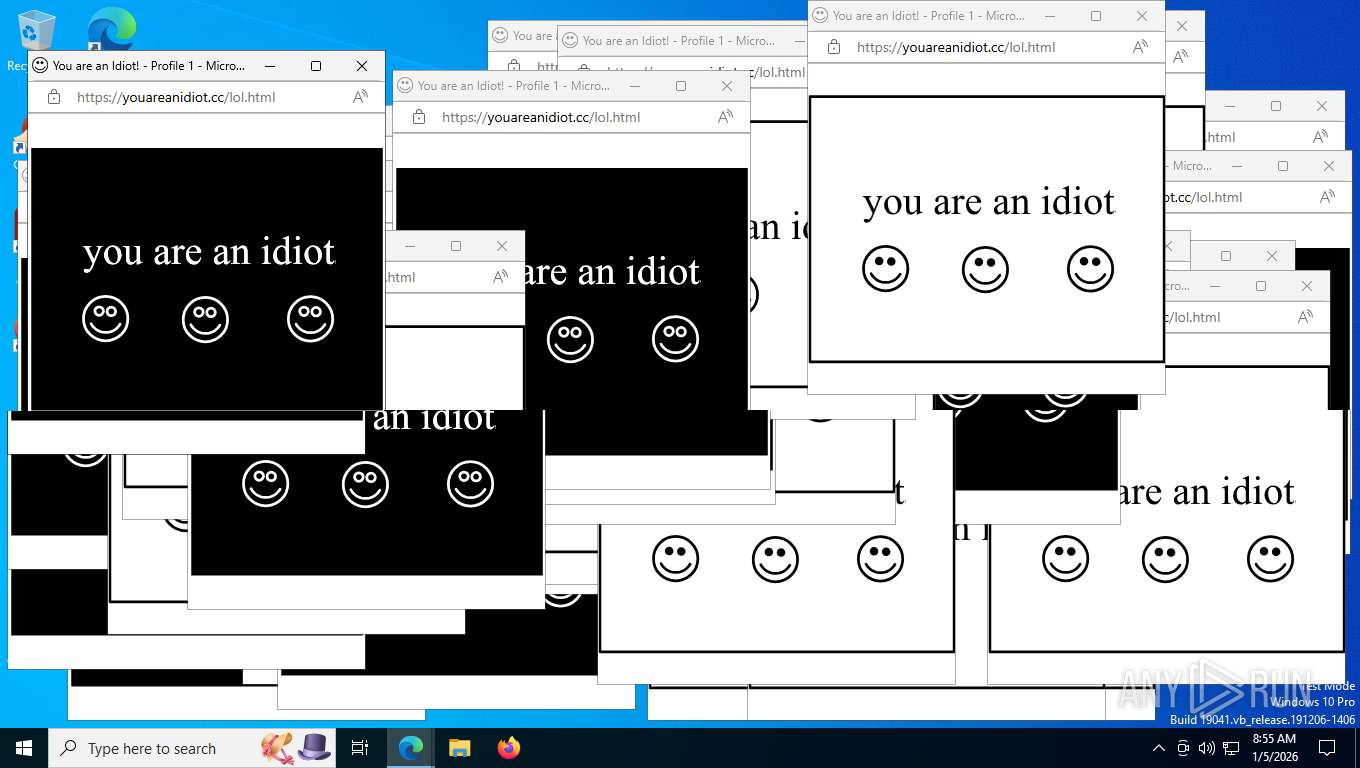This screenshot has width=1360, height=768.
Task: Select the Microsoft Edge desktop shortcut
Action: (110, 30)
